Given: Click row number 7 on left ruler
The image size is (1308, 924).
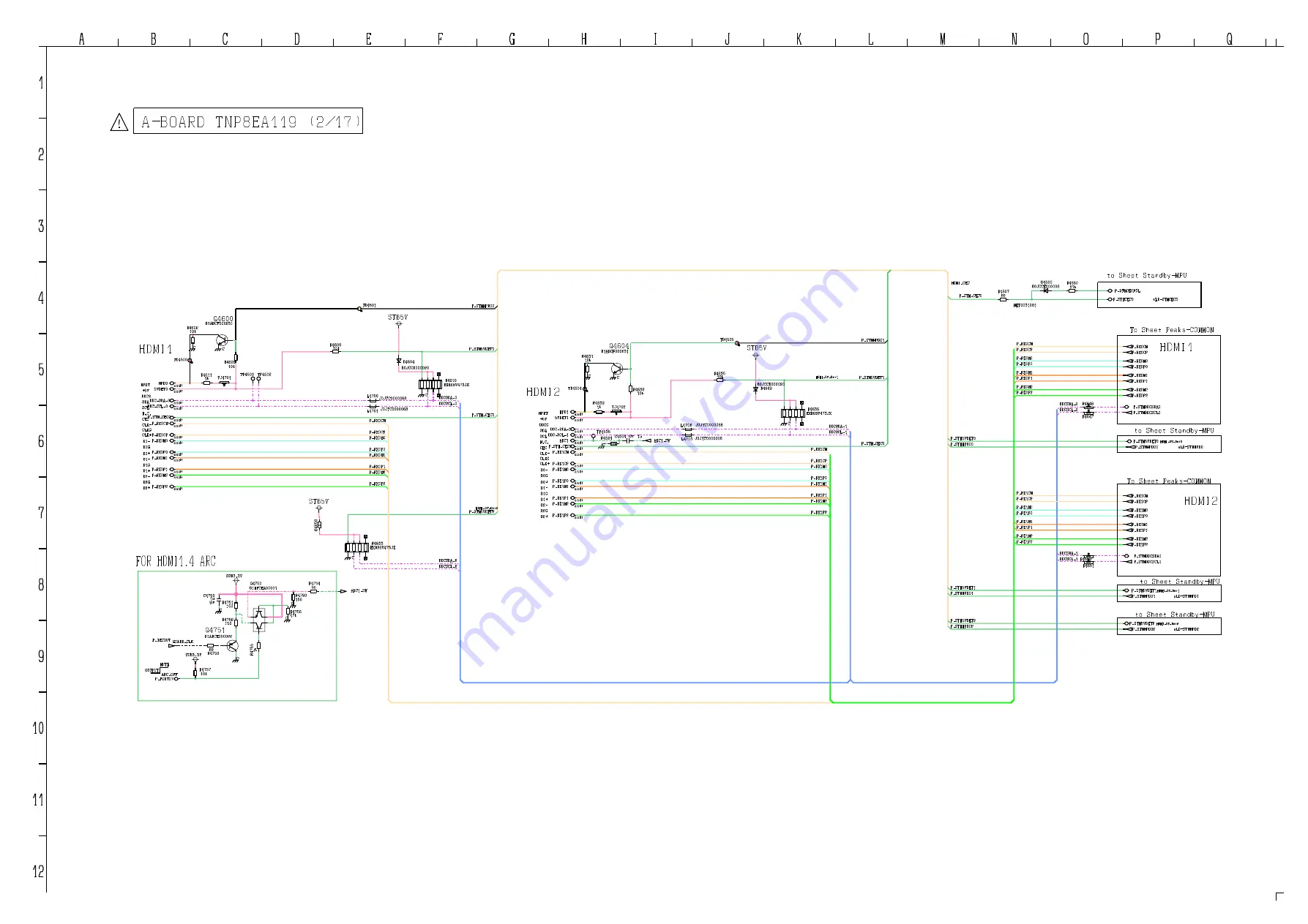Looking at the screenshot, I should tap(41, 513).
